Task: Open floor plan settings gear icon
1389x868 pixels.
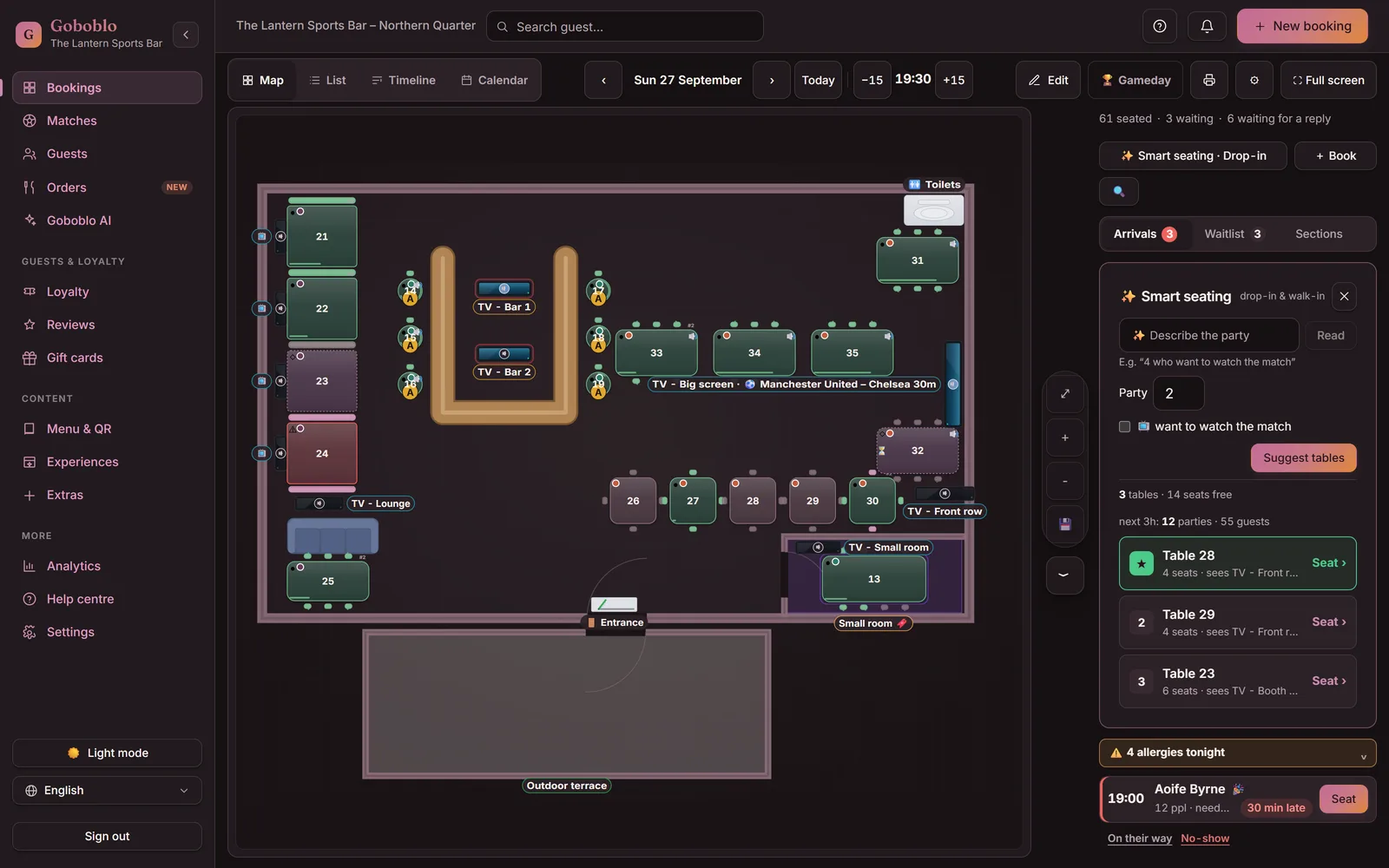Action: pyautogui.click(x=1254, y=80)
